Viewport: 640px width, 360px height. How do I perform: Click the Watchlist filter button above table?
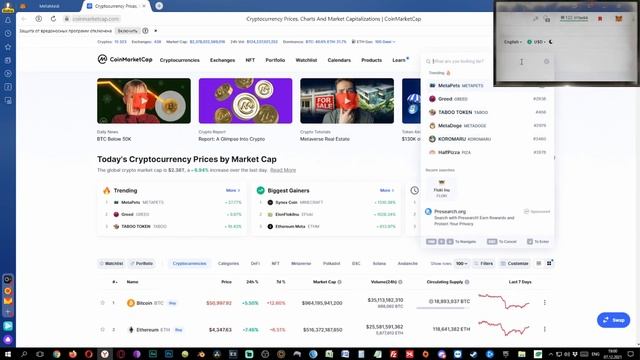111,263
